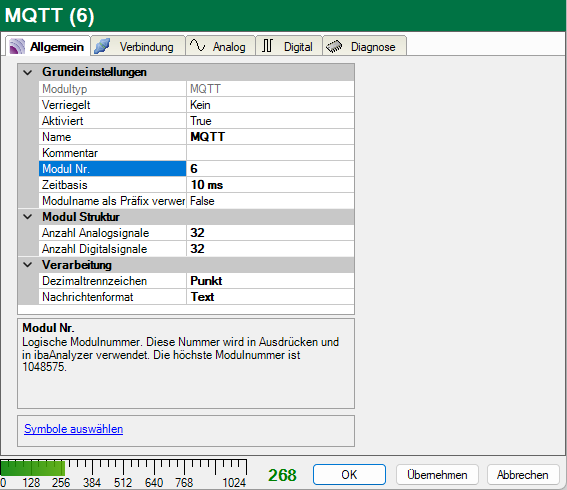Open the Nachrichtenformat Text value

click(270, 297)
